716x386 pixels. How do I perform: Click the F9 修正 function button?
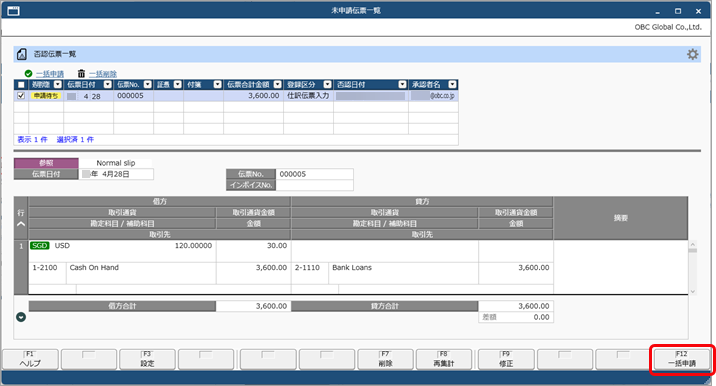click(506, 360)
